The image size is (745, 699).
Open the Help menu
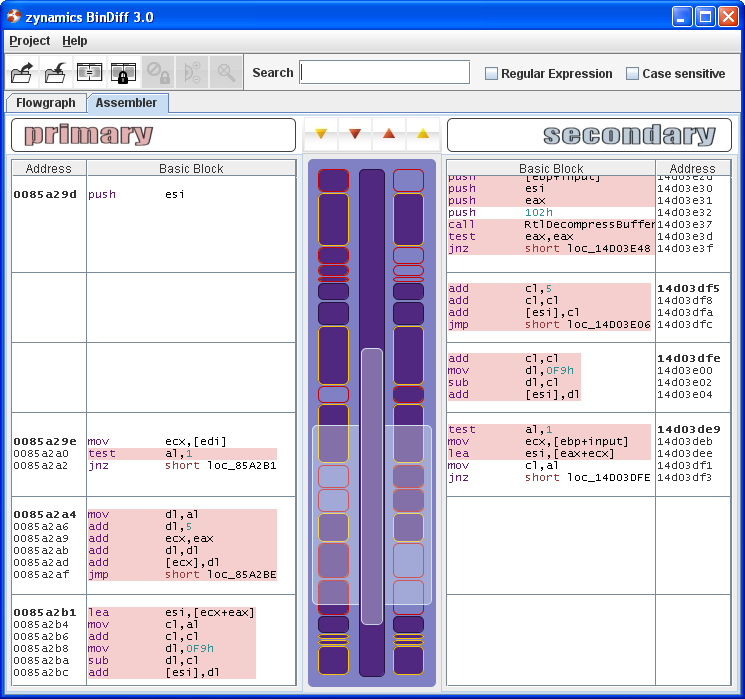[x=75, y=41]
